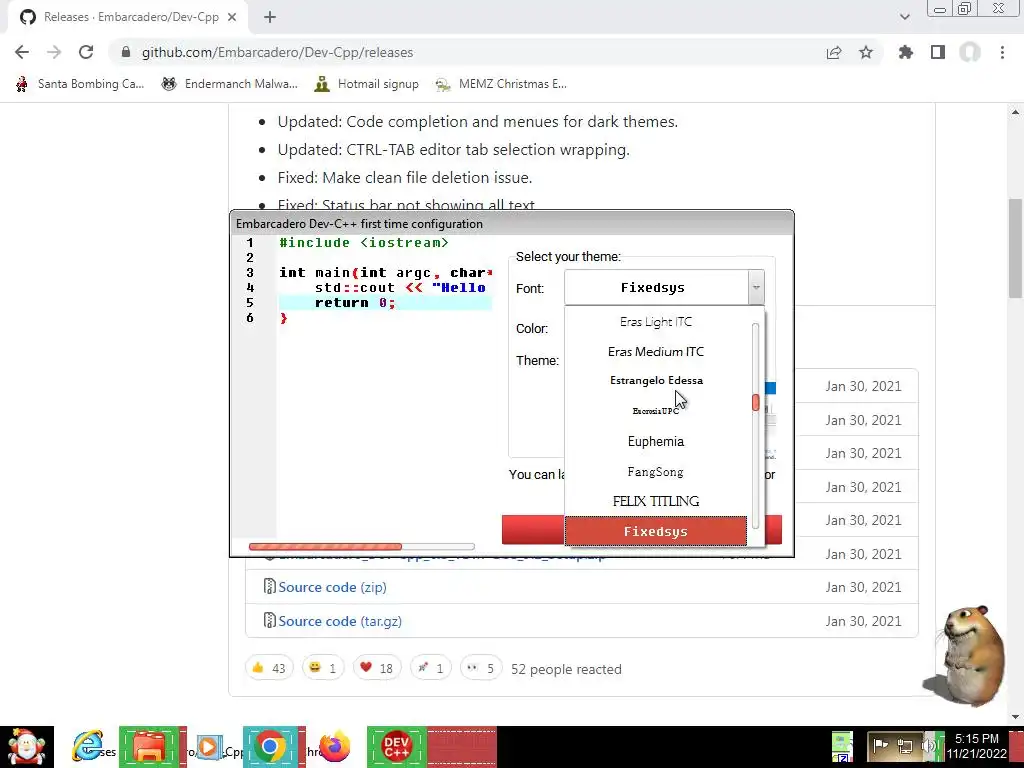Image resolution: width=1024 pixels, height=768 pixels.
Task: Close the Releases Embarcadero/Dev-Cpp tab
Action: 232,17
